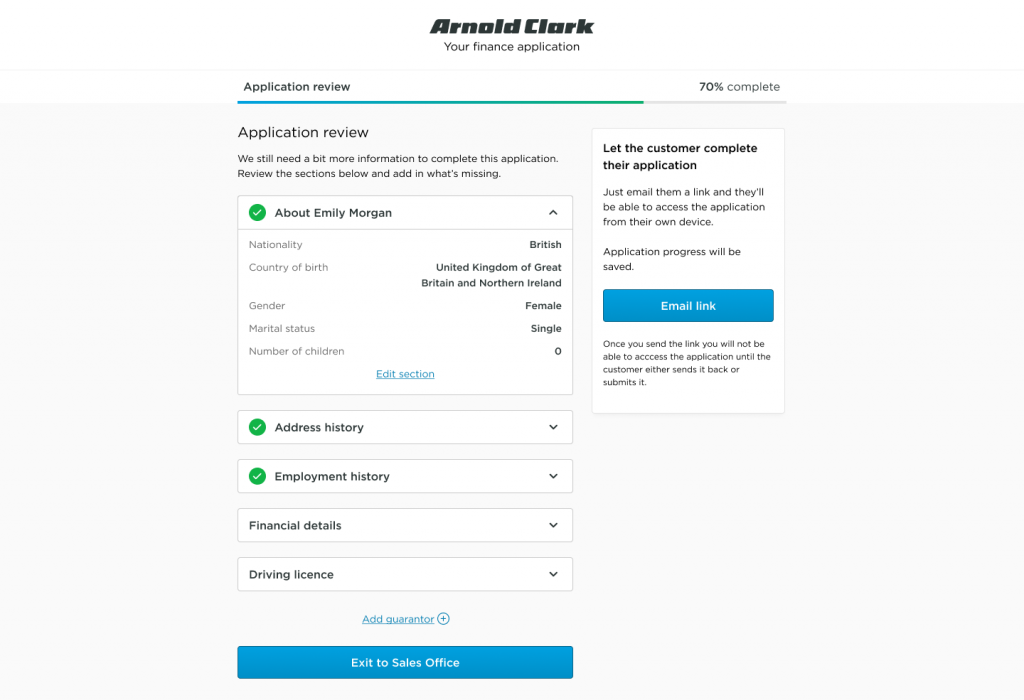The height and width of the screenshot is (700, 1024).
Task: Click the Add guarantor link
Action: pos(396,618)
